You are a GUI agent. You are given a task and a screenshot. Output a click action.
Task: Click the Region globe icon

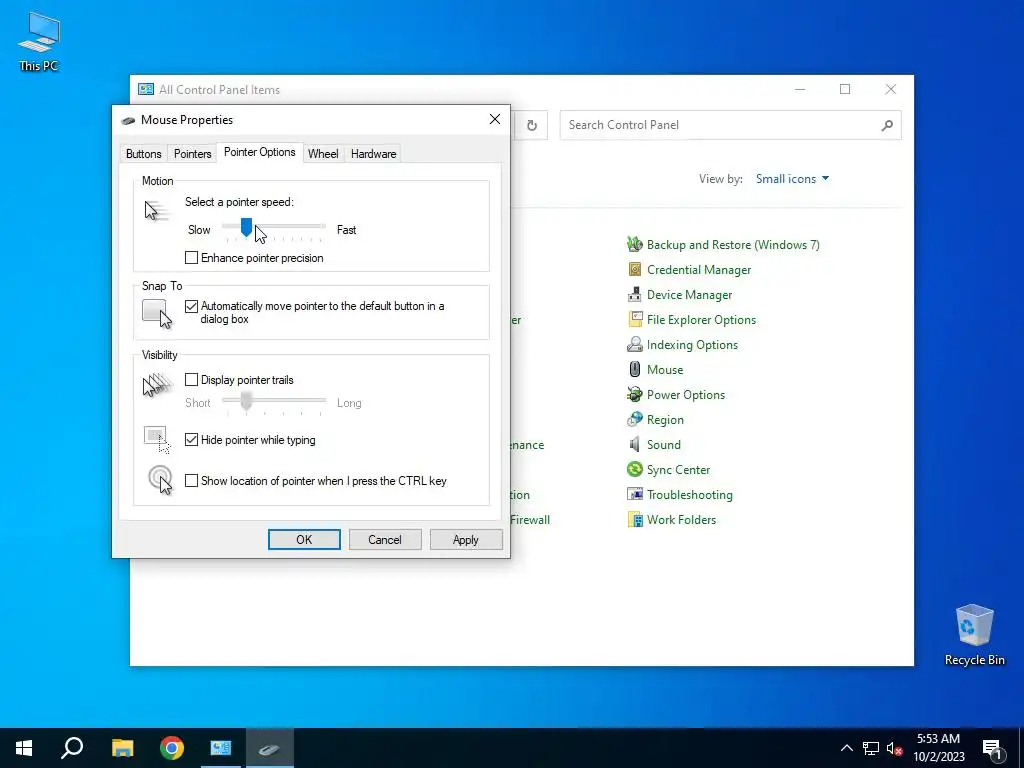coord(634,420)
